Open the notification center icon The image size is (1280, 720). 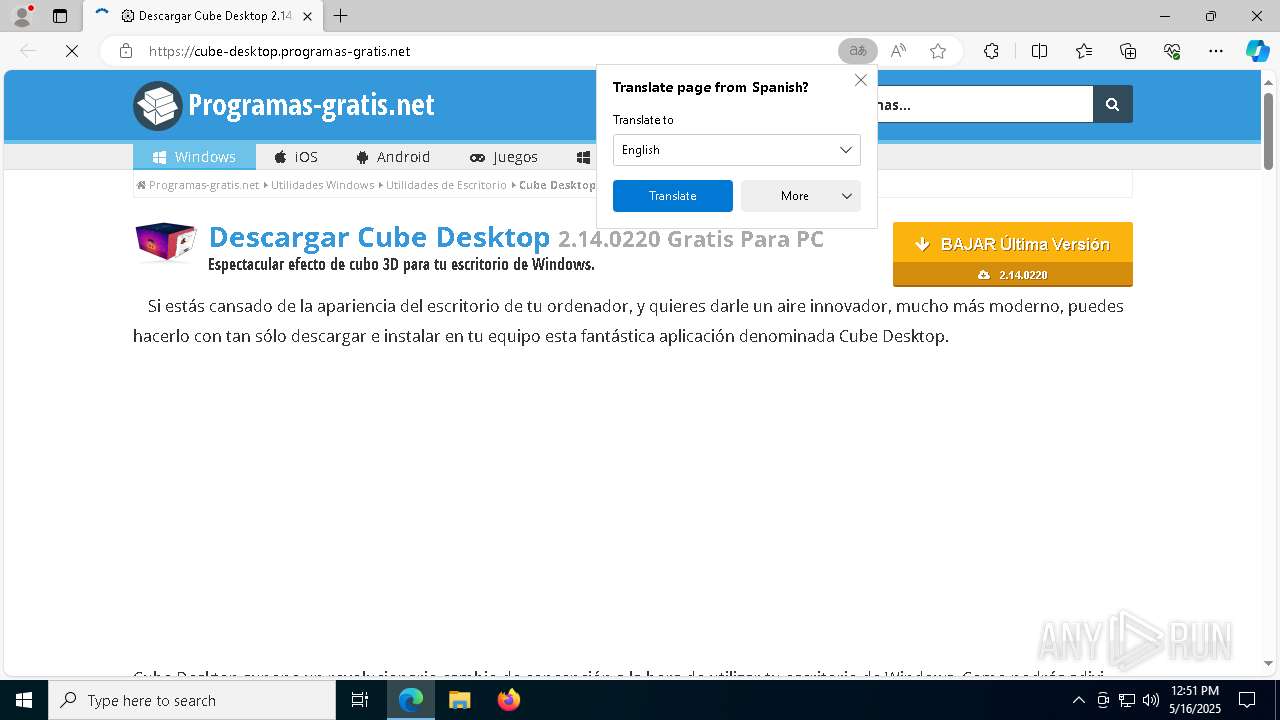1247,700
